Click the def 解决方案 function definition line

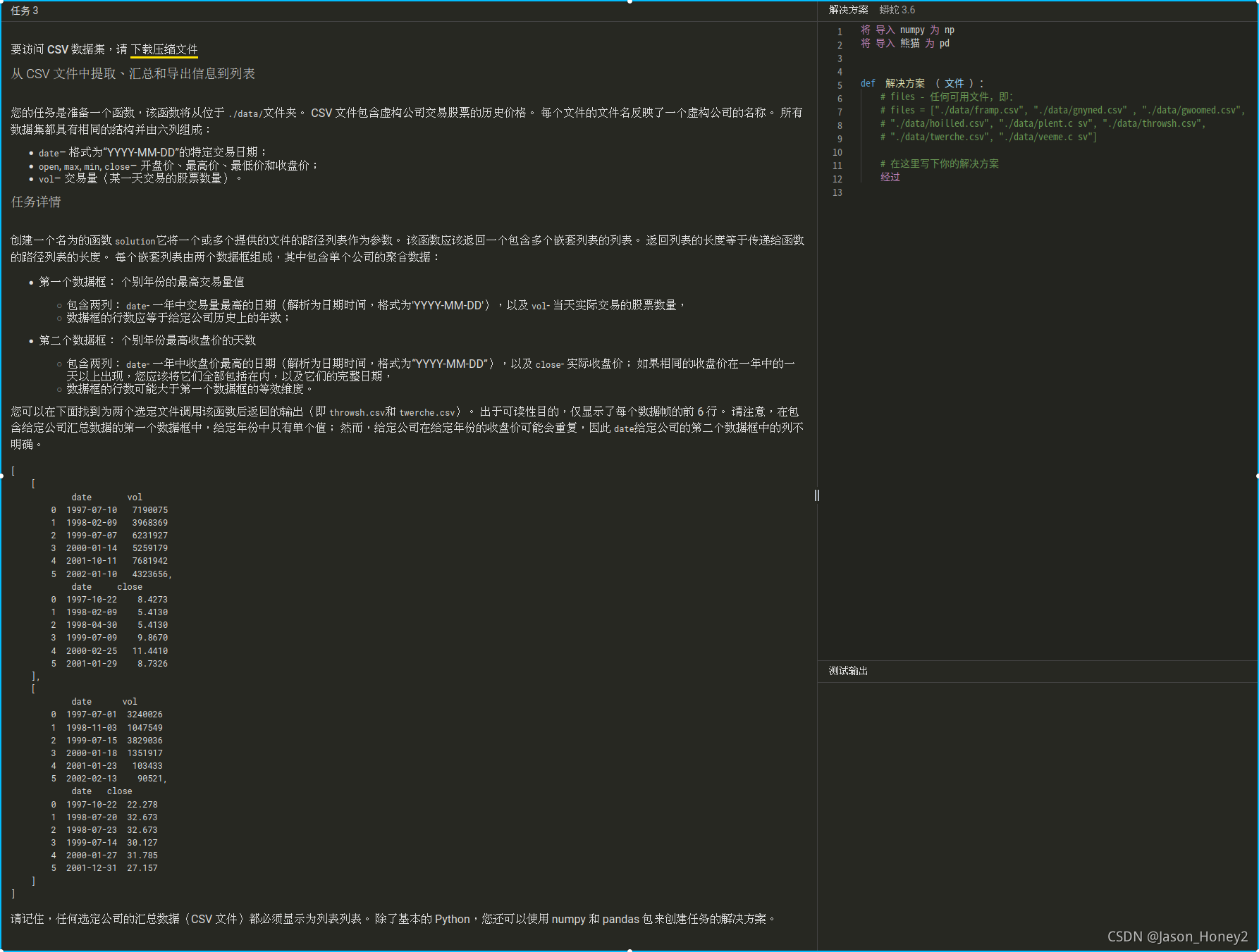[921, 84]
